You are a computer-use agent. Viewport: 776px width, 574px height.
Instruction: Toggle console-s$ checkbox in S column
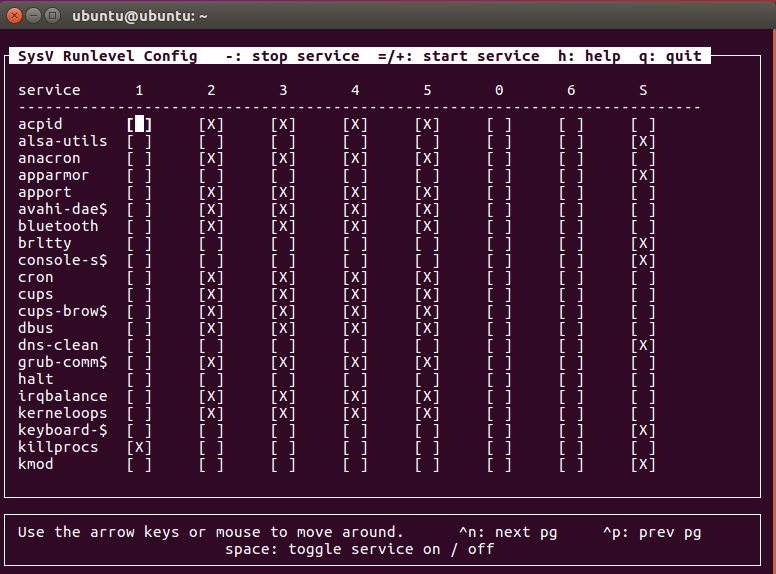tap(643, 260)
